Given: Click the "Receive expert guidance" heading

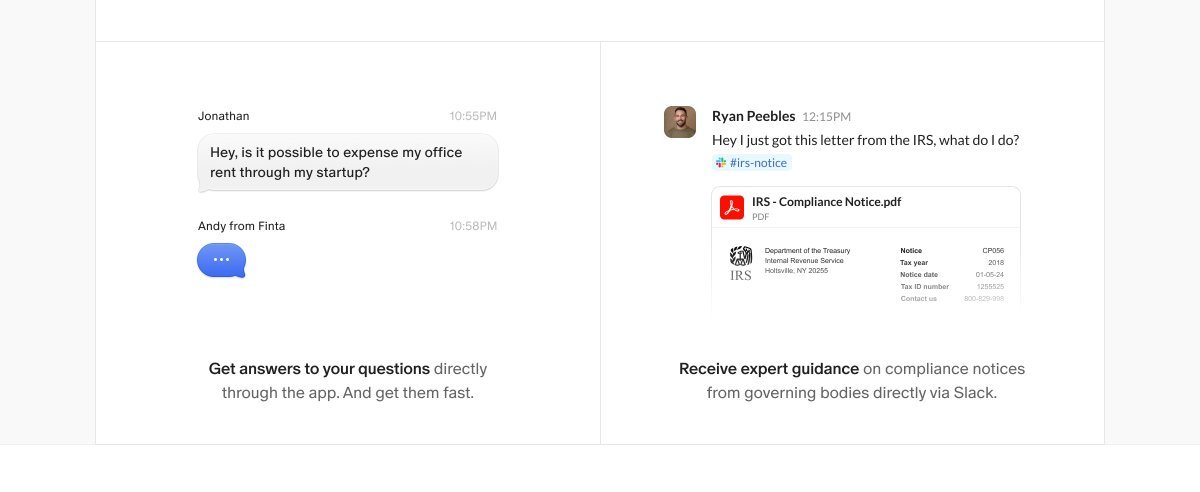Looking at the screenshot, I should click(x=768, y=369).
